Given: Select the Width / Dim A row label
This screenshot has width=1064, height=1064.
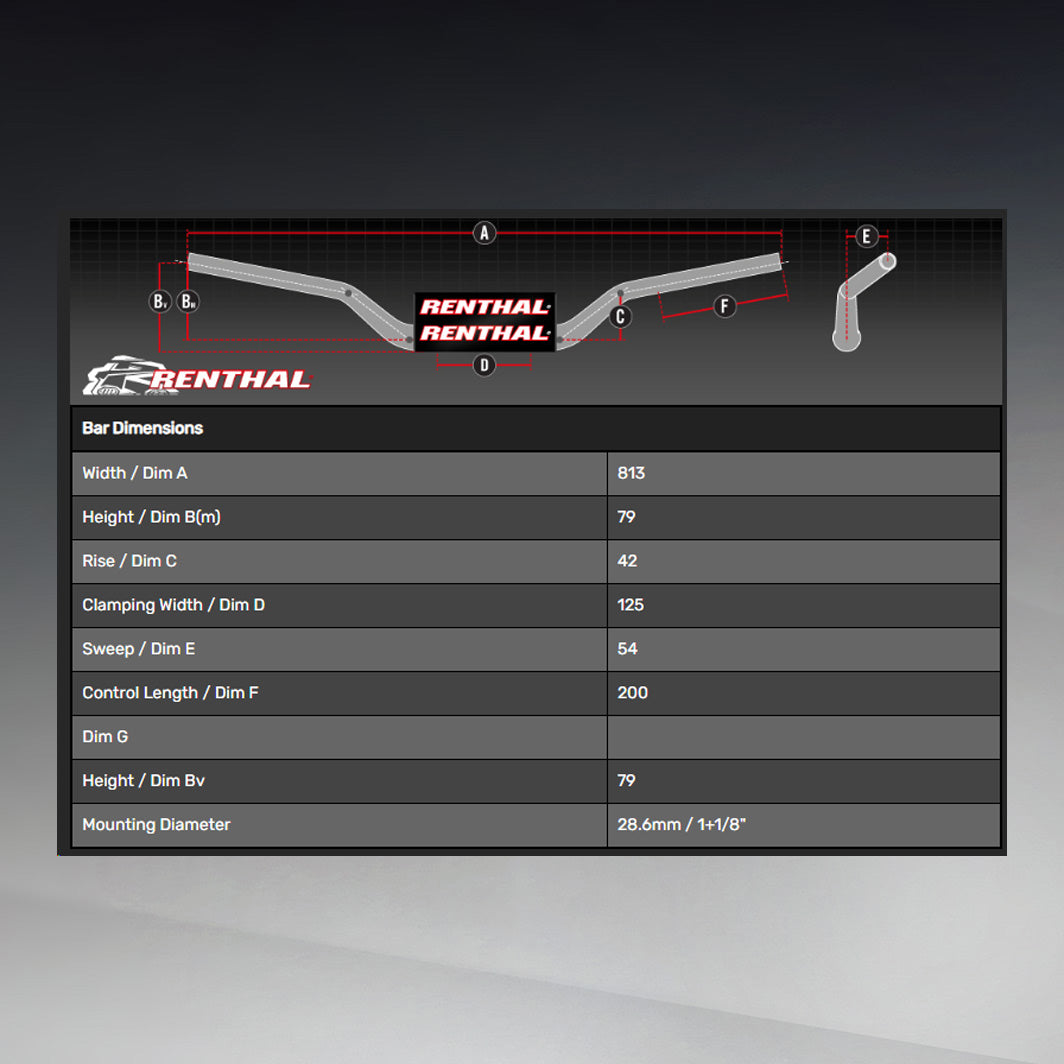Looking at the screenshot, I should point(134,473).
